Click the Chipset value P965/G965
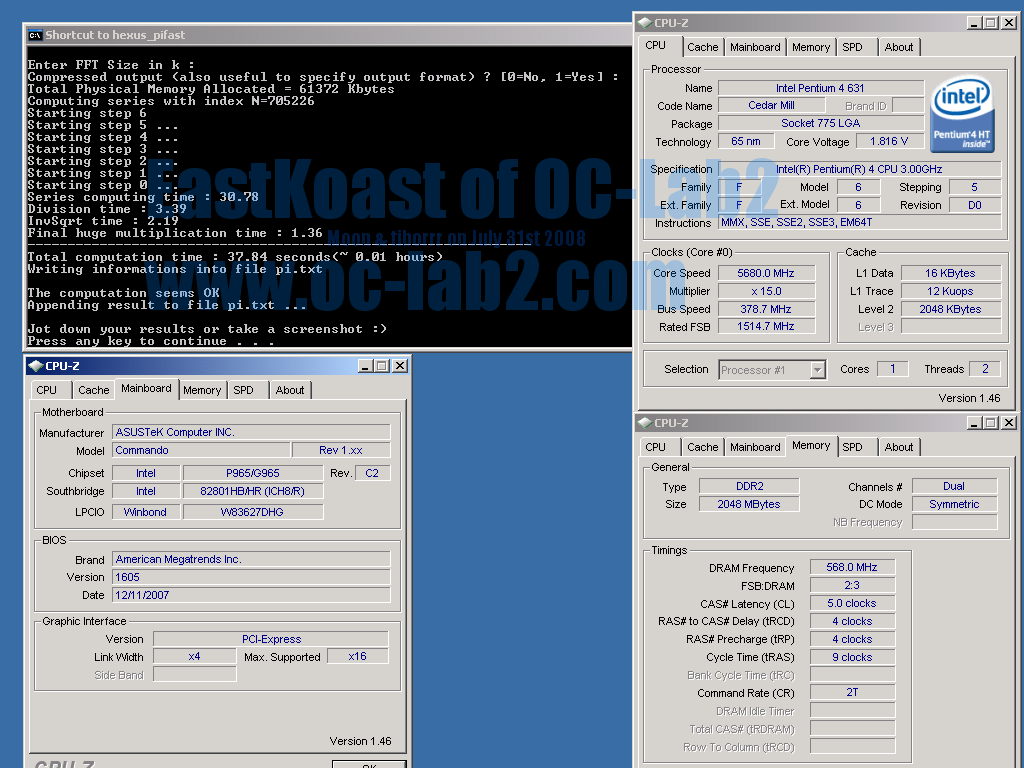This screenshot has height=768, width=1024. tap(253, 473)
